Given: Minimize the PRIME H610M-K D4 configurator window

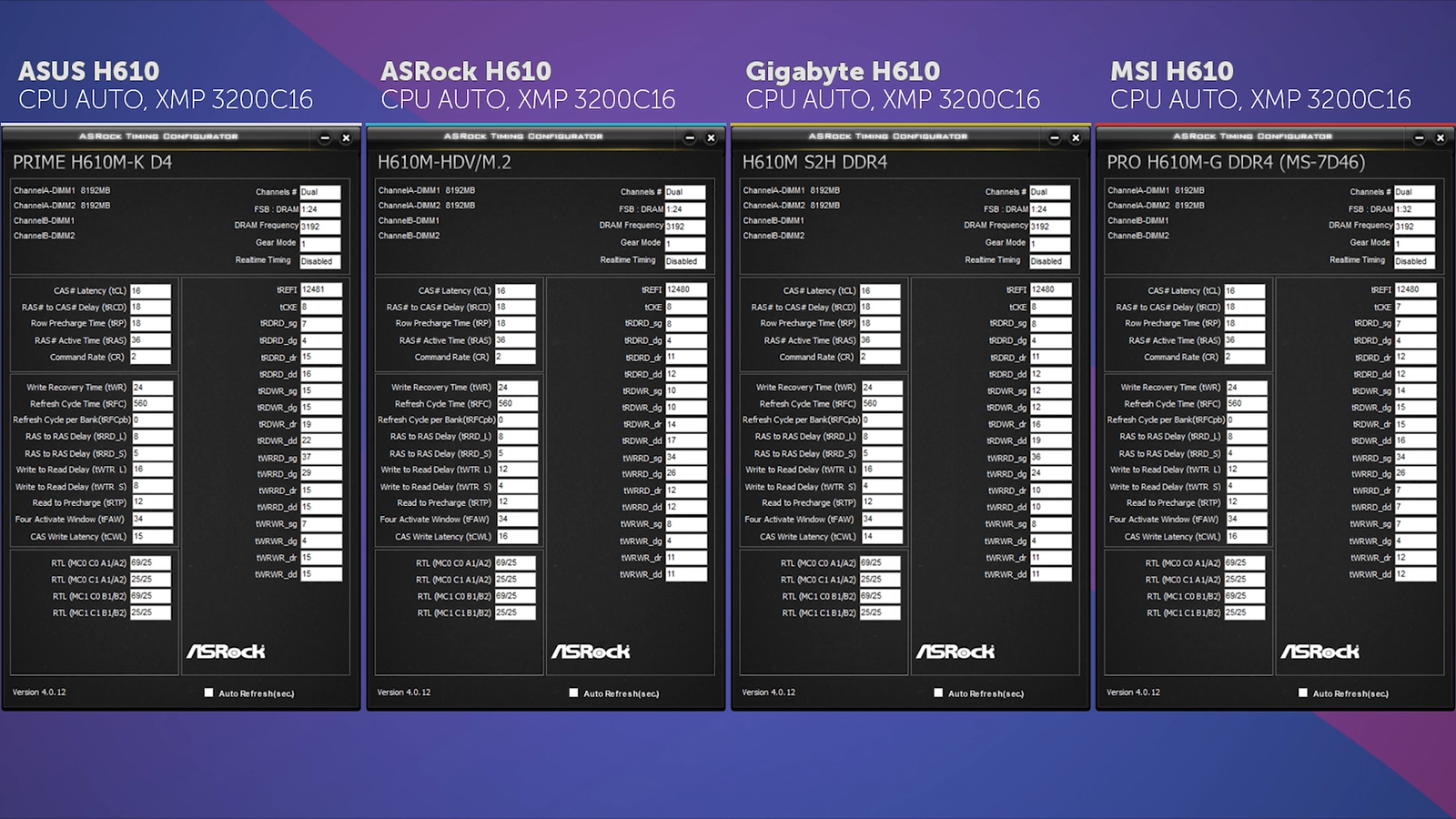Looking at the screenshot, I should [325, 138].
